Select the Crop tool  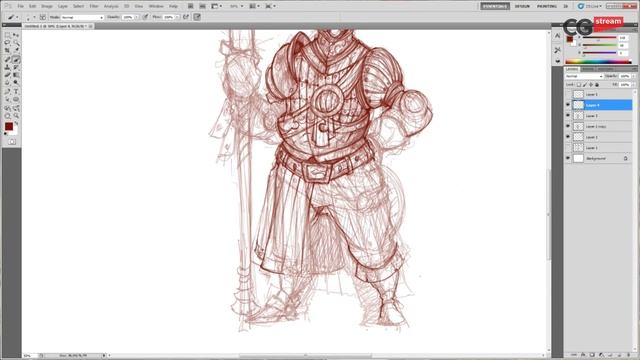click(x=7, y=51)
